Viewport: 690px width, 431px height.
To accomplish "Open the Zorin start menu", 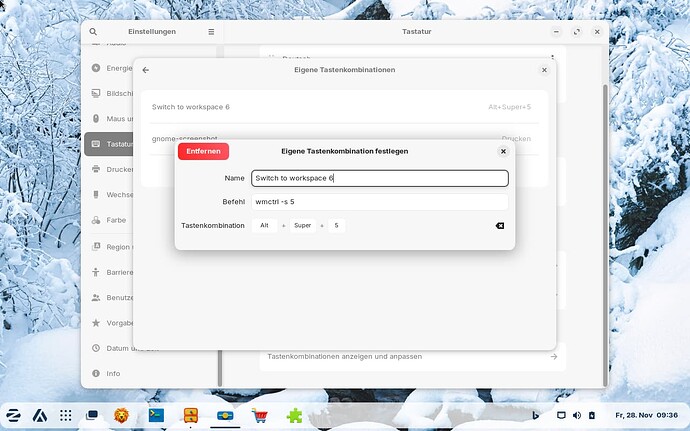I will click(15, 415).
